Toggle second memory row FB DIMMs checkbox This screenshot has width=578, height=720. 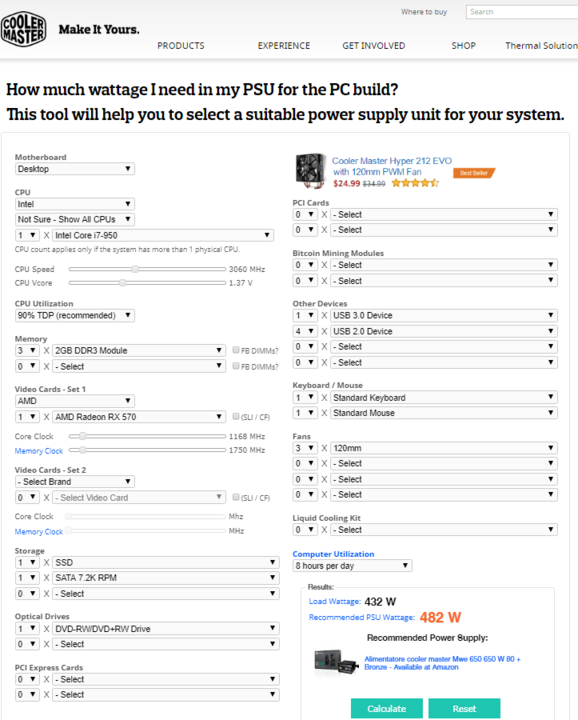tap(236, 366)
